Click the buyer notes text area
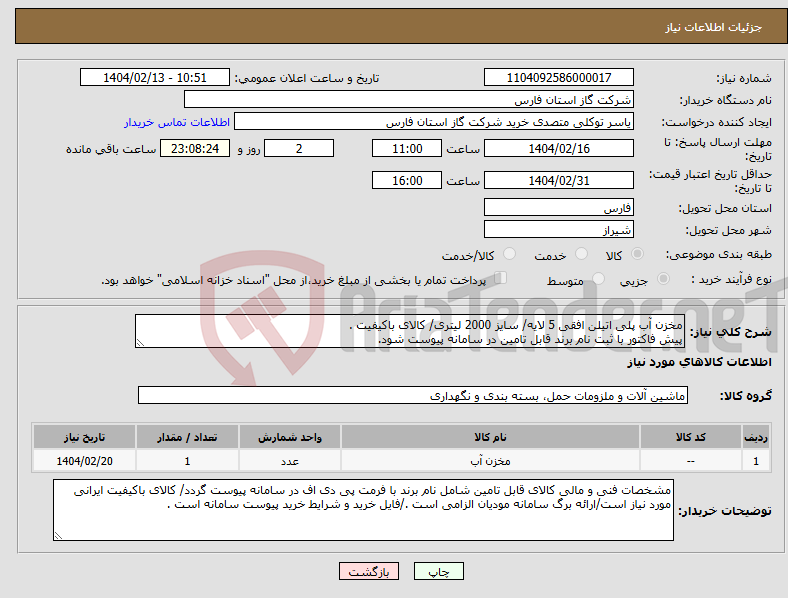 (x=363, y=510)
